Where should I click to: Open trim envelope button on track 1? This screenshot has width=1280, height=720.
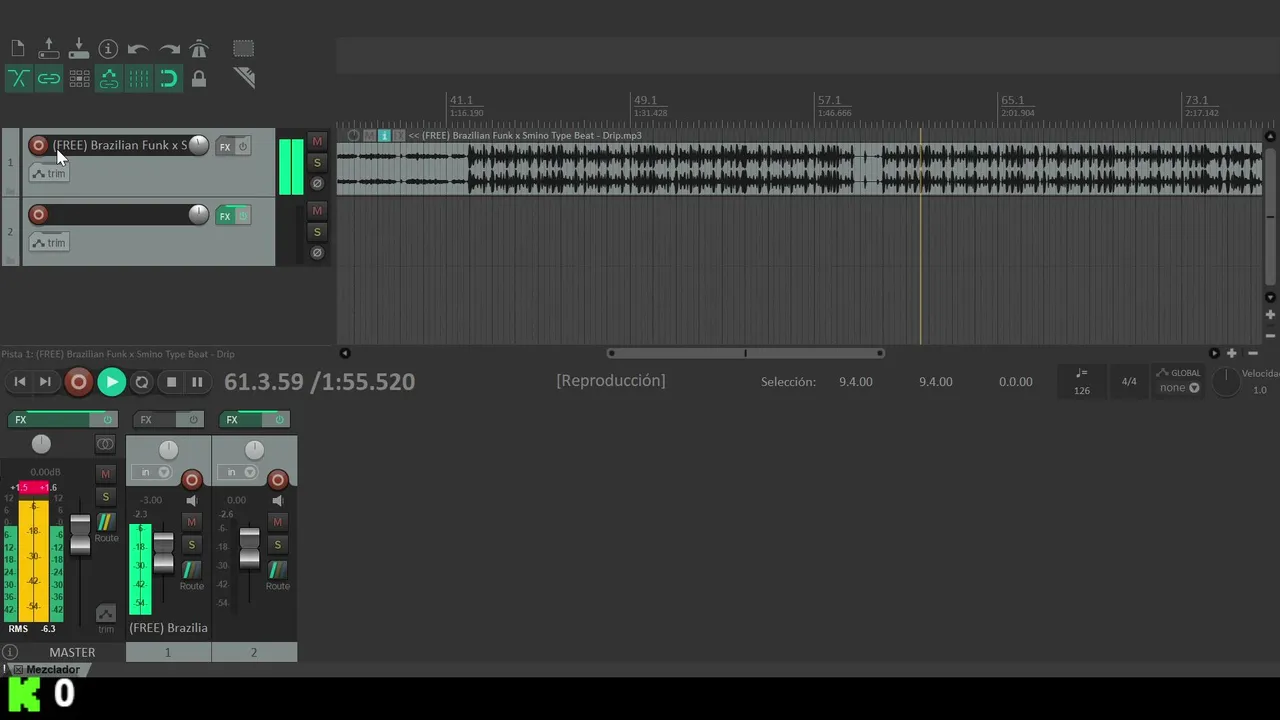[x=49, y=173]
